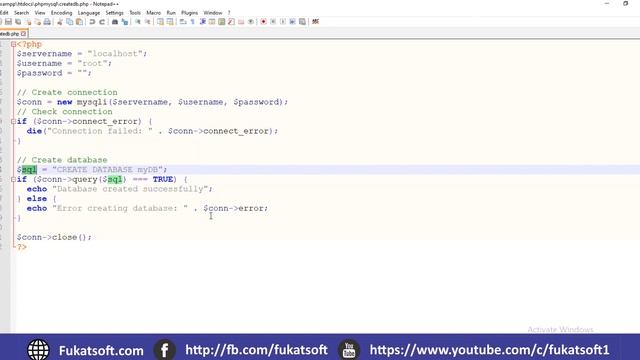Click the Undo arrow icon
The height and width of the screenshot is (360, 640).
[x=92, y=22]
